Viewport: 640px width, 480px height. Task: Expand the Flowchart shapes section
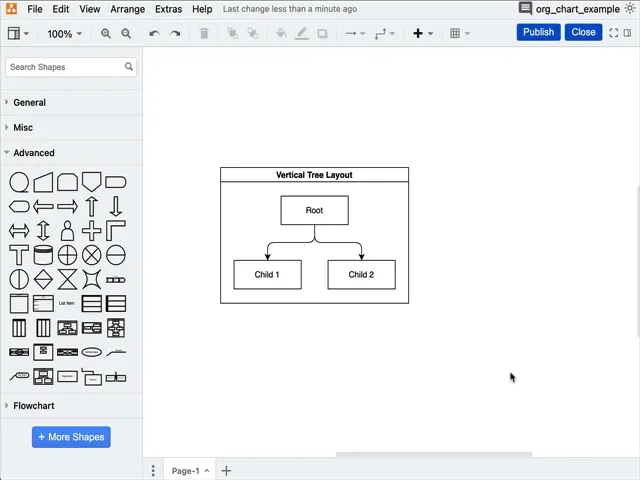34,406
